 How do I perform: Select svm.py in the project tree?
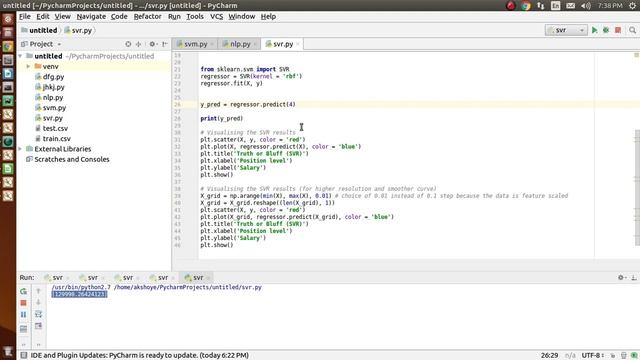click(x=54, y=108)
